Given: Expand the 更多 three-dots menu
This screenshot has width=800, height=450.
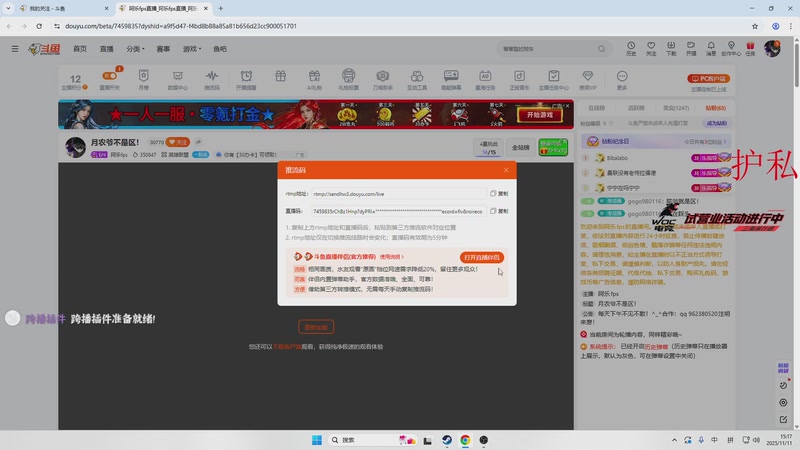Looking at the screenshot, I should 621,80.
